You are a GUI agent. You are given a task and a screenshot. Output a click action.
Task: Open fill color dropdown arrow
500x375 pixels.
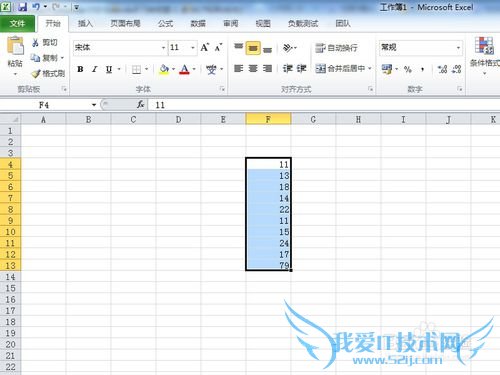tap(173, 69)
